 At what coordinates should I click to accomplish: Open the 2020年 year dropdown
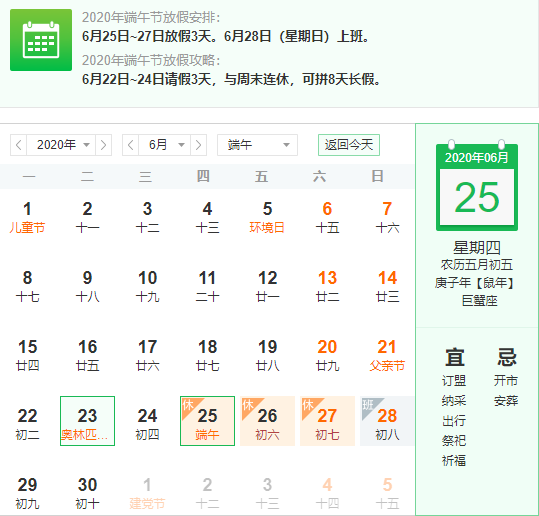click(x=61, y=145)
